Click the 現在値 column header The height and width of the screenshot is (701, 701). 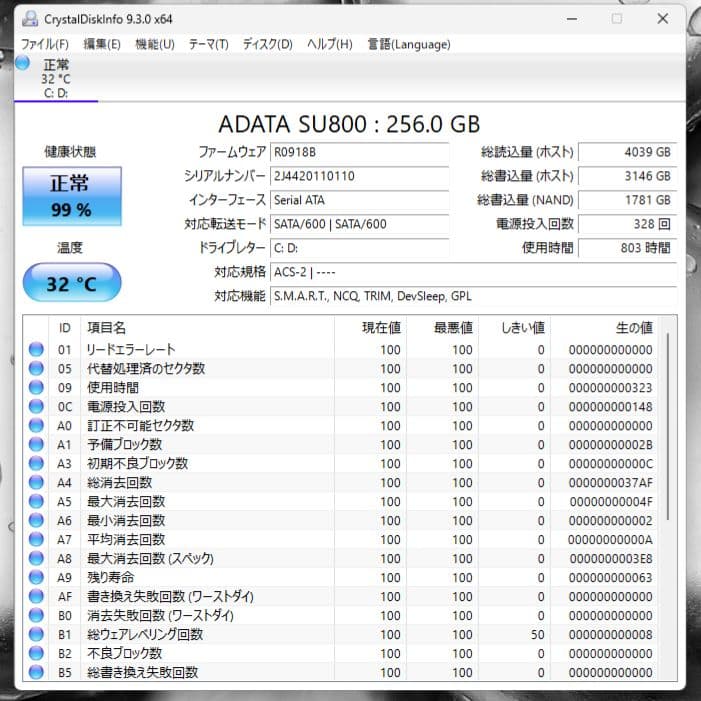point(370,328)
